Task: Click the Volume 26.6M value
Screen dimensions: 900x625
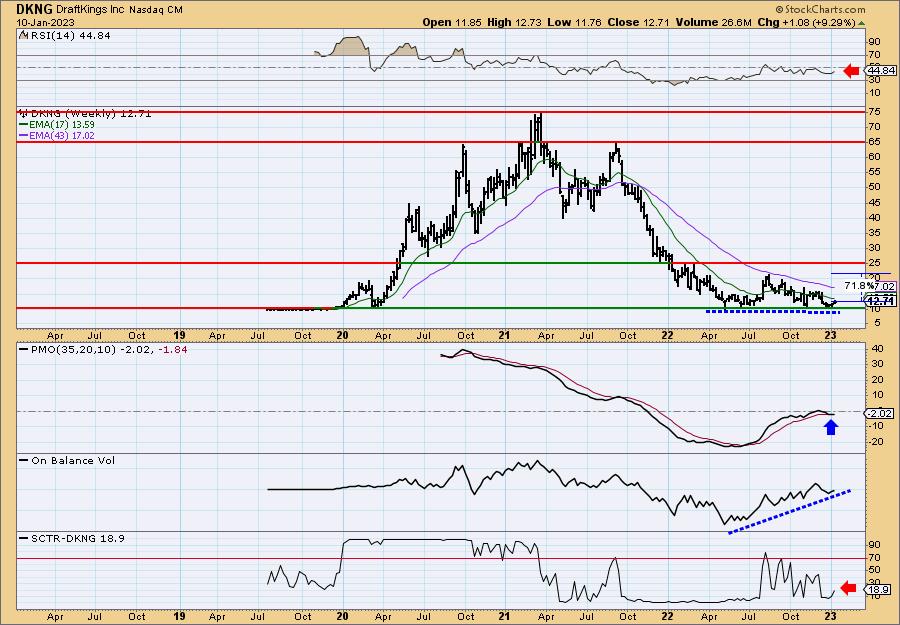Action: tap(713, 22)
